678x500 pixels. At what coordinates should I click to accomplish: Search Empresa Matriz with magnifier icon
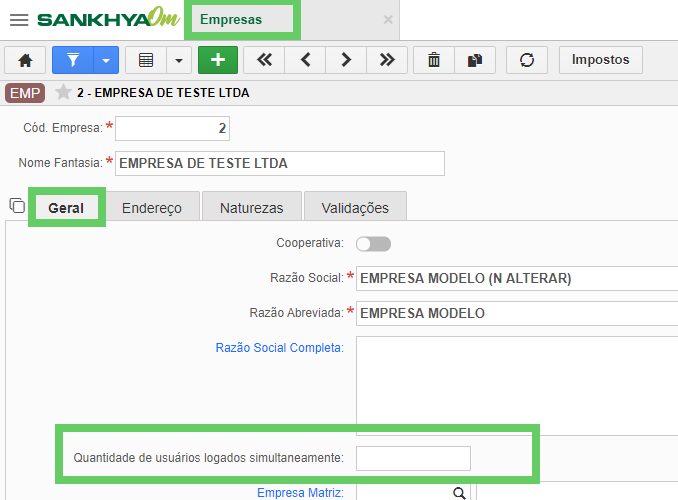[x=459, y=493]
